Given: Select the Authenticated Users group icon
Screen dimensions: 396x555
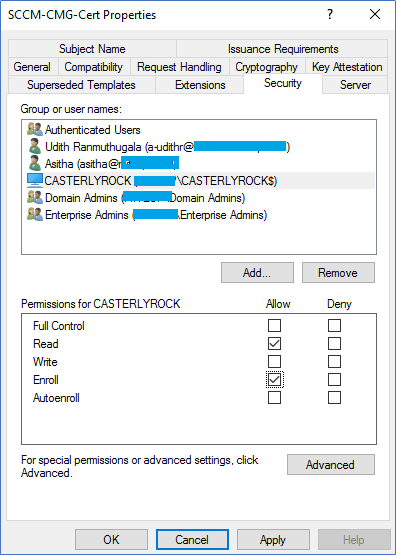Looking at the screenshot, I should pyautogui.click(x=35, y=130).
